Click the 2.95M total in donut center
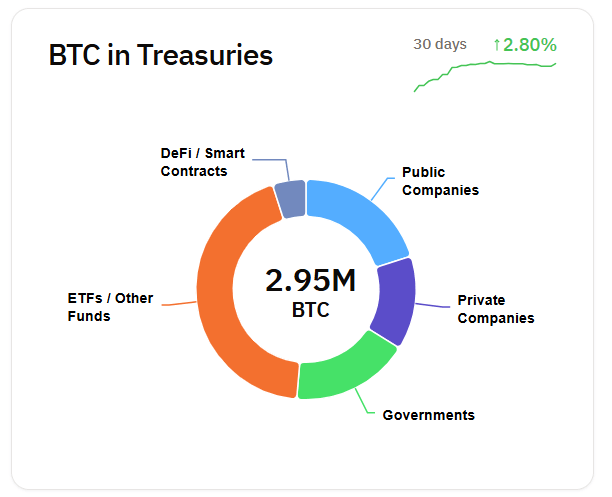The height and width of the screenshot is (497, 612). point(311,281)
